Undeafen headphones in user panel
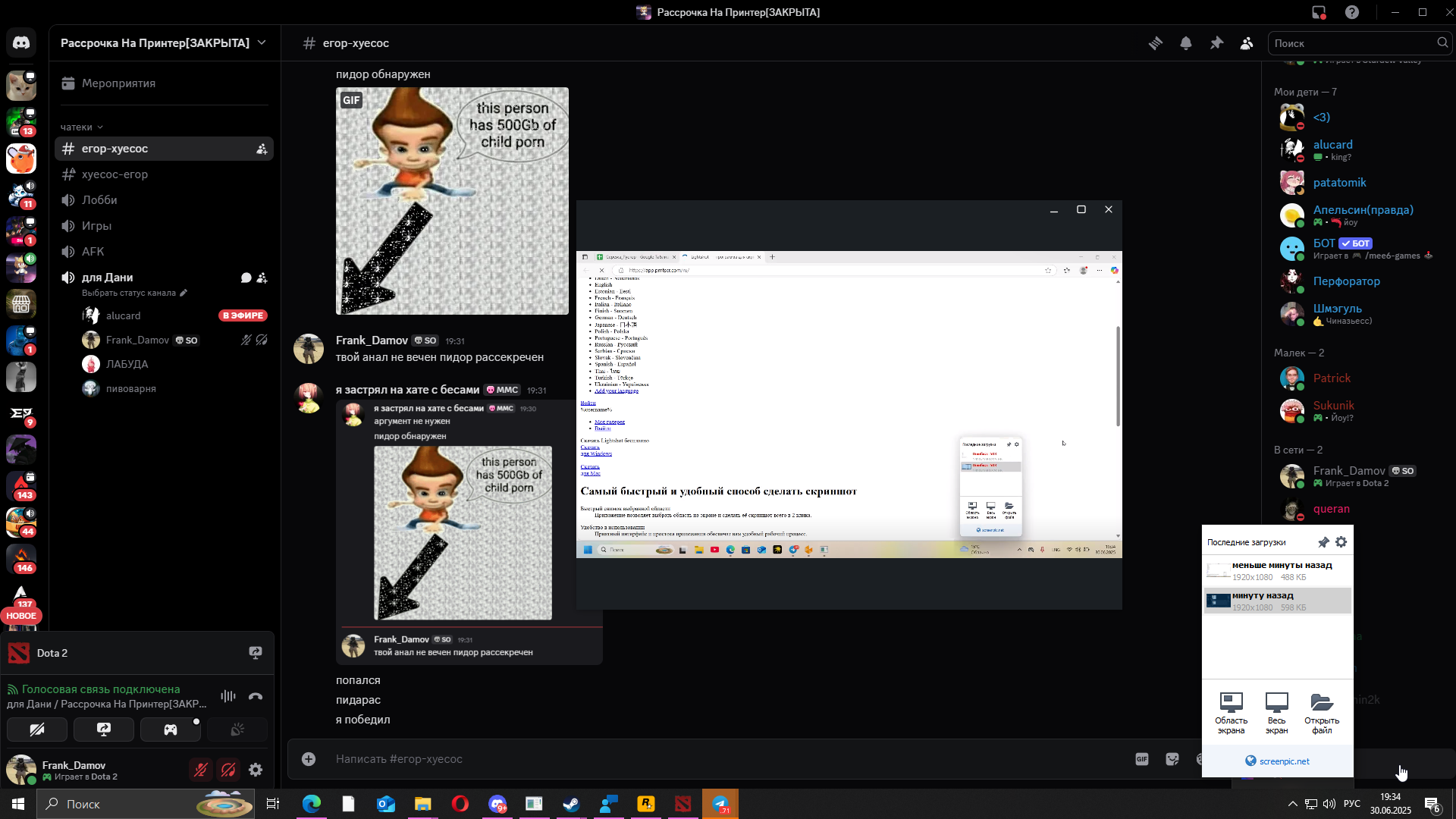Screen dimensions: 1456x819 228,770
